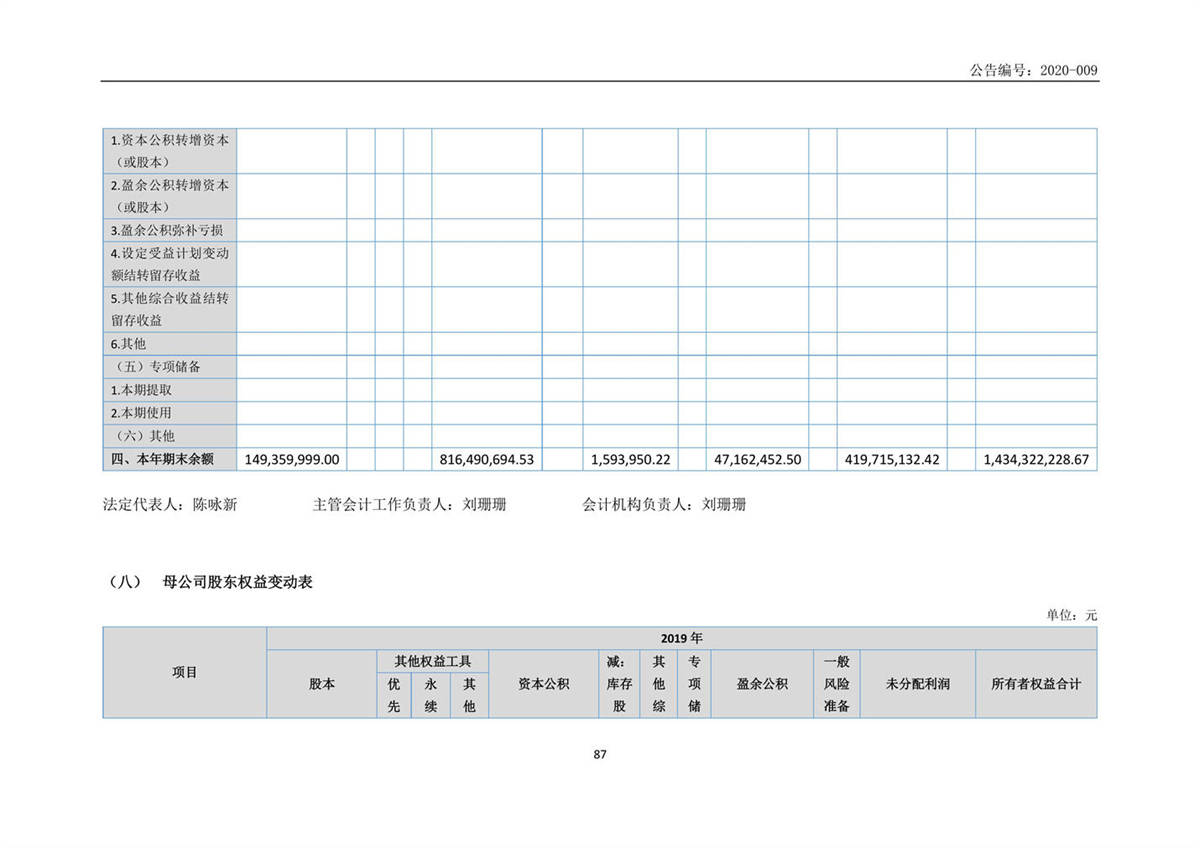
Task: Click the '项目' column header
Action: click(x=185, y=673)
